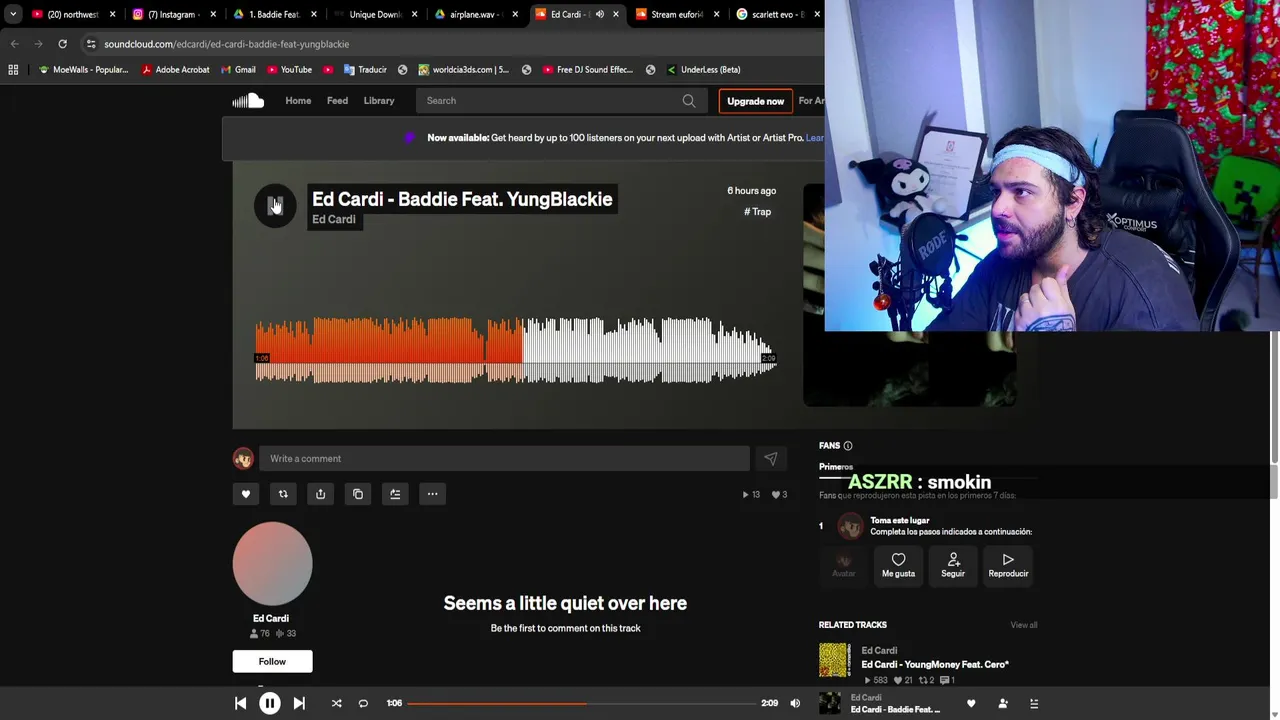Click the SoundCloud logo
This screenshot has height=720, width=1280.
click(248, 100)
